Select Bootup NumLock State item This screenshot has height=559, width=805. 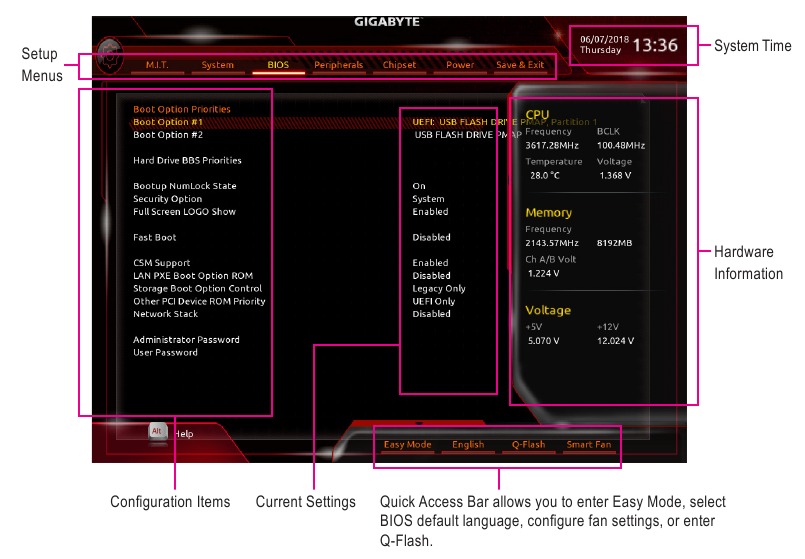pyautogui.click(x=185, y=186)
